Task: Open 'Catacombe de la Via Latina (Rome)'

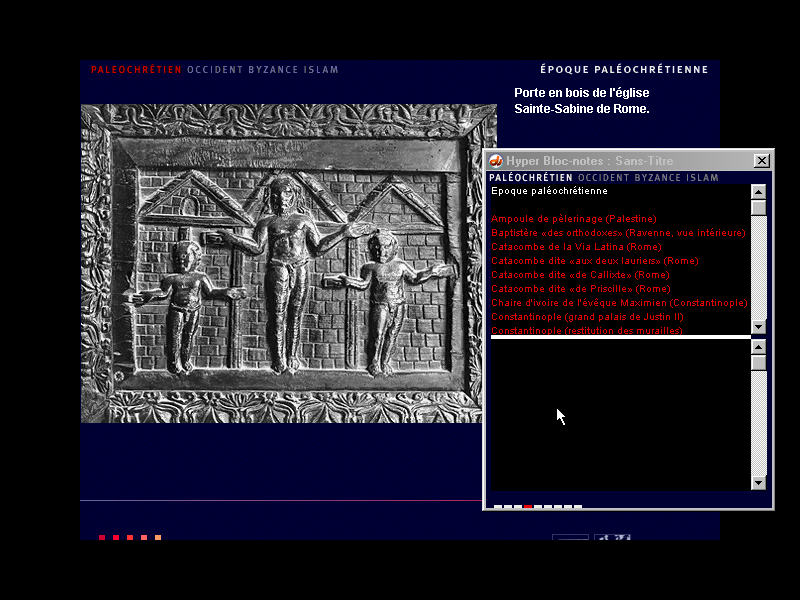Action: (576, 247)
